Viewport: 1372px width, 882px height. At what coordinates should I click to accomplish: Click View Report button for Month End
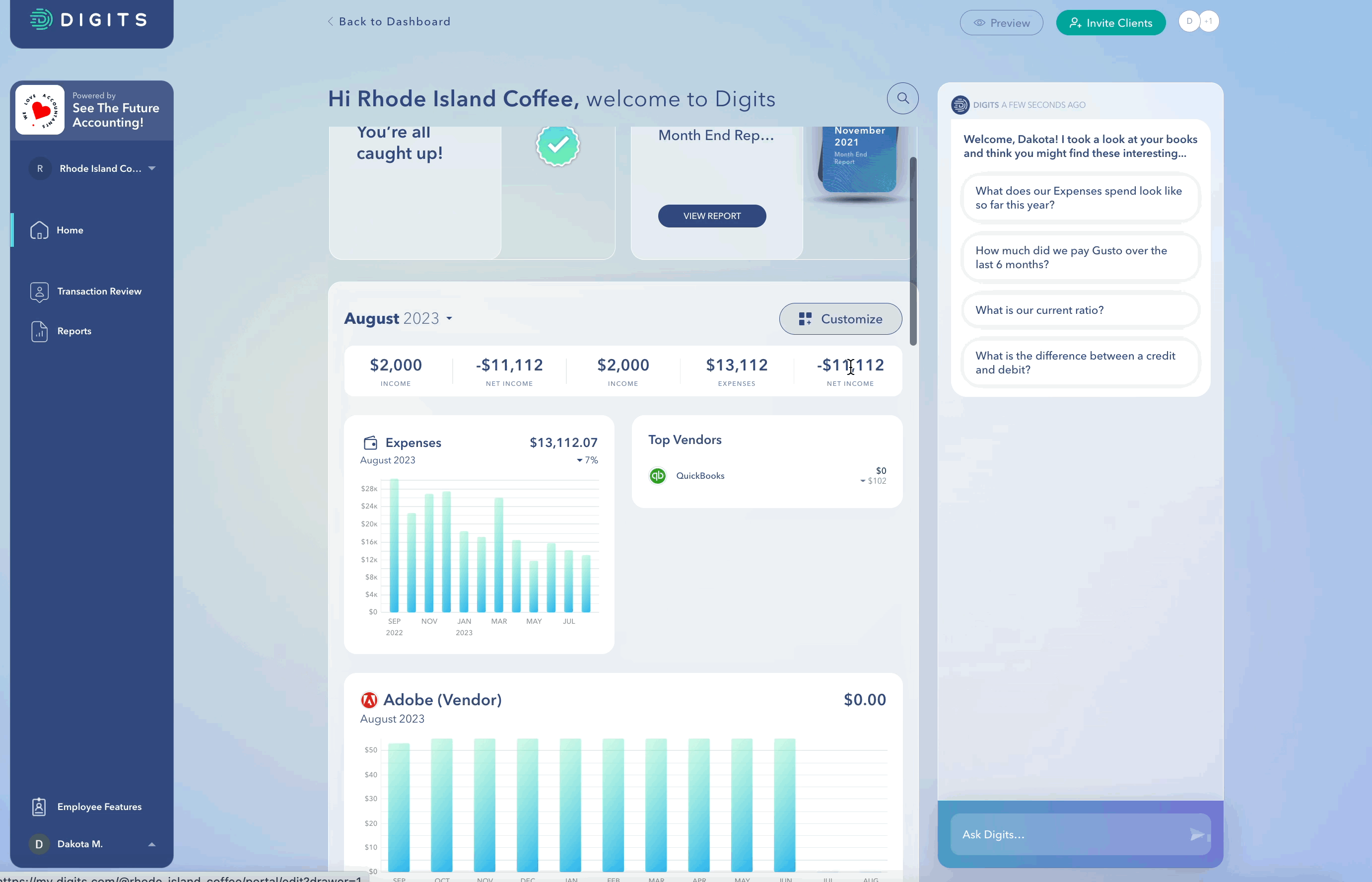coord(712,215)
